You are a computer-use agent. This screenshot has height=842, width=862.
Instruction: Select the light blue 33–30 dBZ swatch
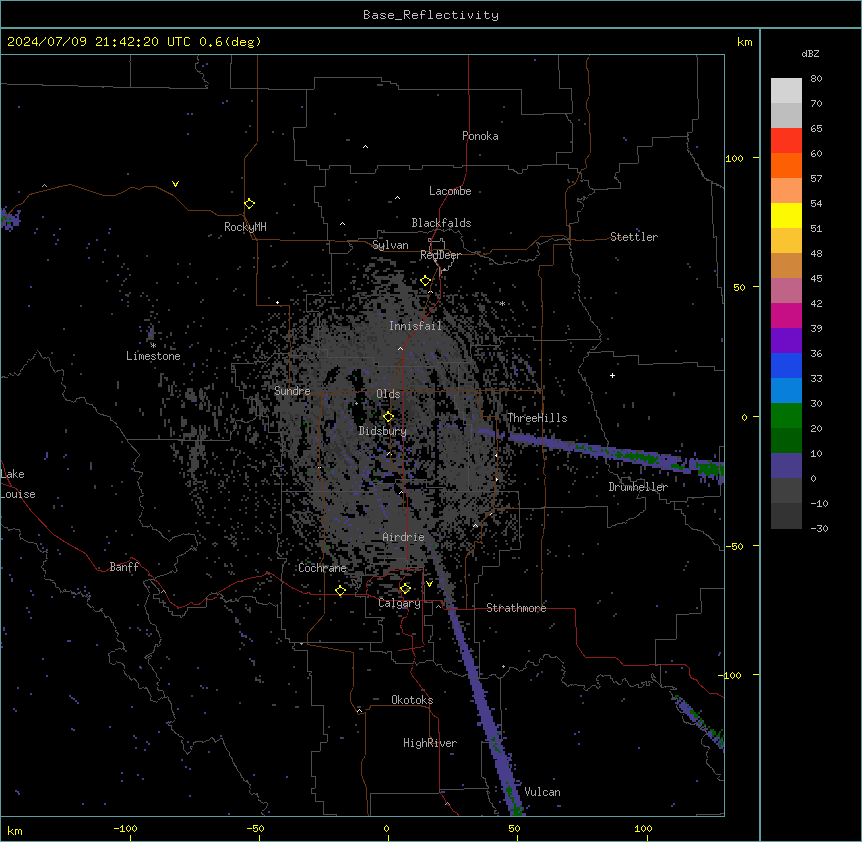tap(786, 391)
